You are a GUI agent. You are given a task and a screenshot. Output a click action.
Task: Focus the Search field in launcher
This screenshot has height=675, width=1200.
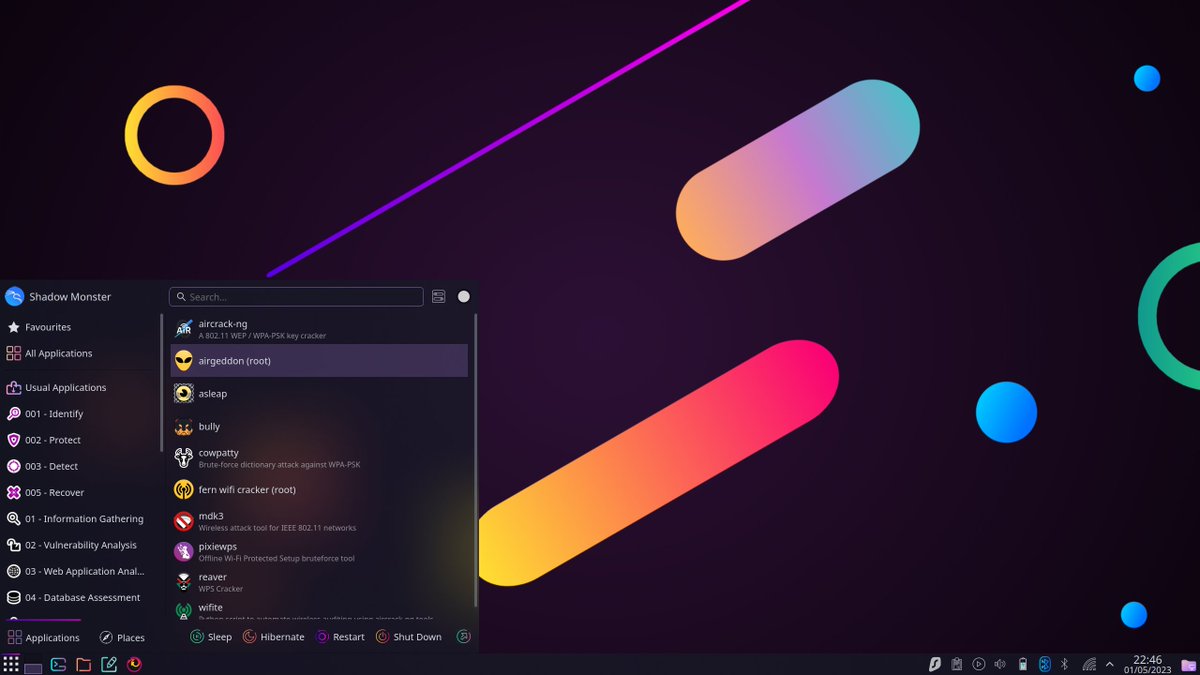[x=296, y=297]
